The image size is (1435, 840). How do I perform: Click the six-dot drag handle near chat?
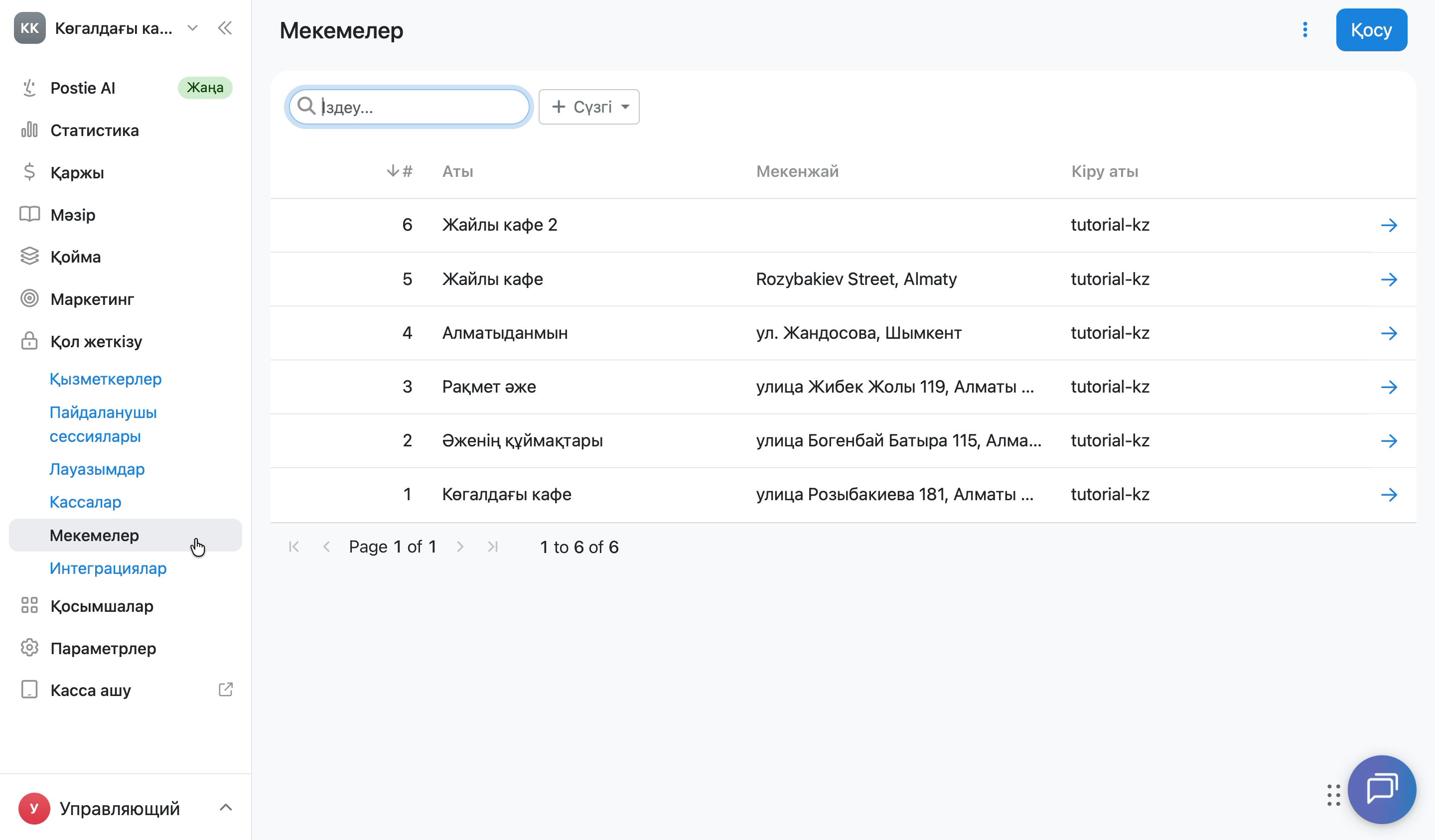[1334, 795]
